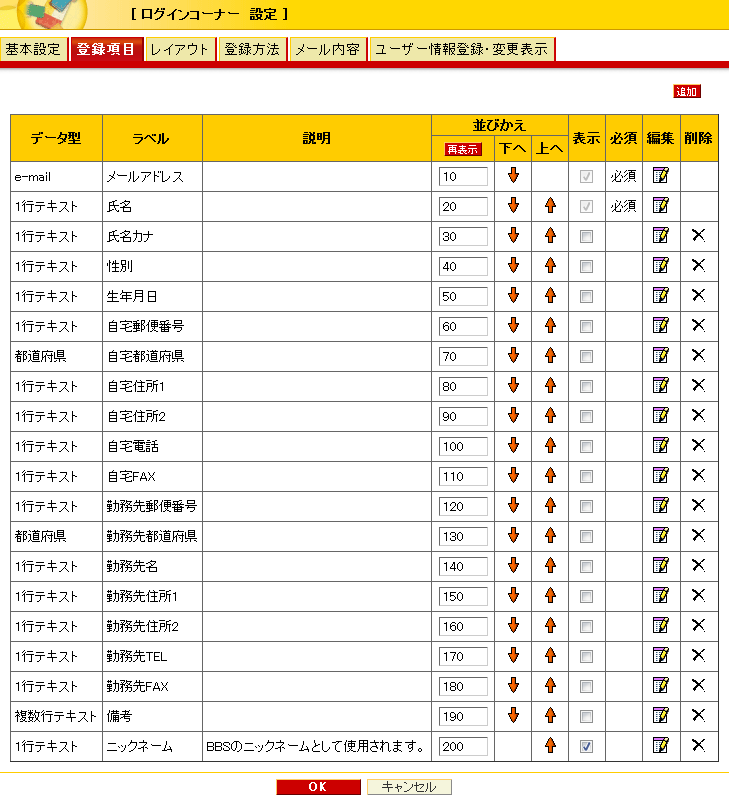Click the 自宅住所2 sort field 90
Viewport: 729px width, 801px height.
click(x=463, y=416)
